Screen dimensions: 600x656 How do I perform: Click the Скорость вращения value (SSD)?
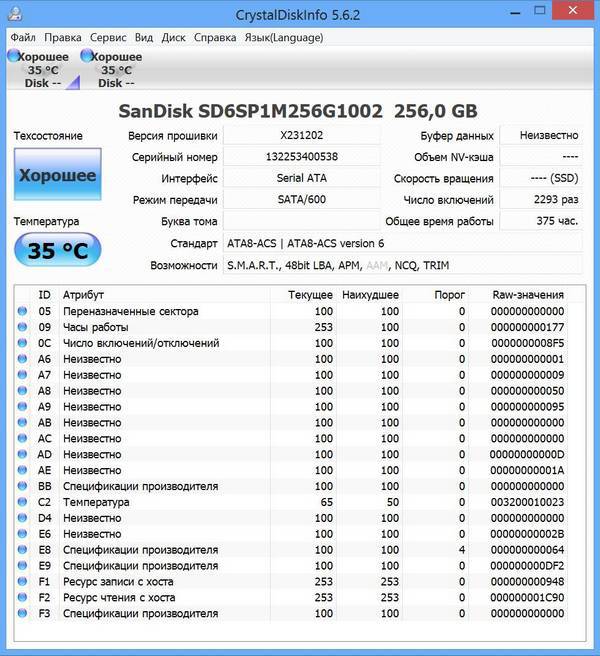(541, 178)
